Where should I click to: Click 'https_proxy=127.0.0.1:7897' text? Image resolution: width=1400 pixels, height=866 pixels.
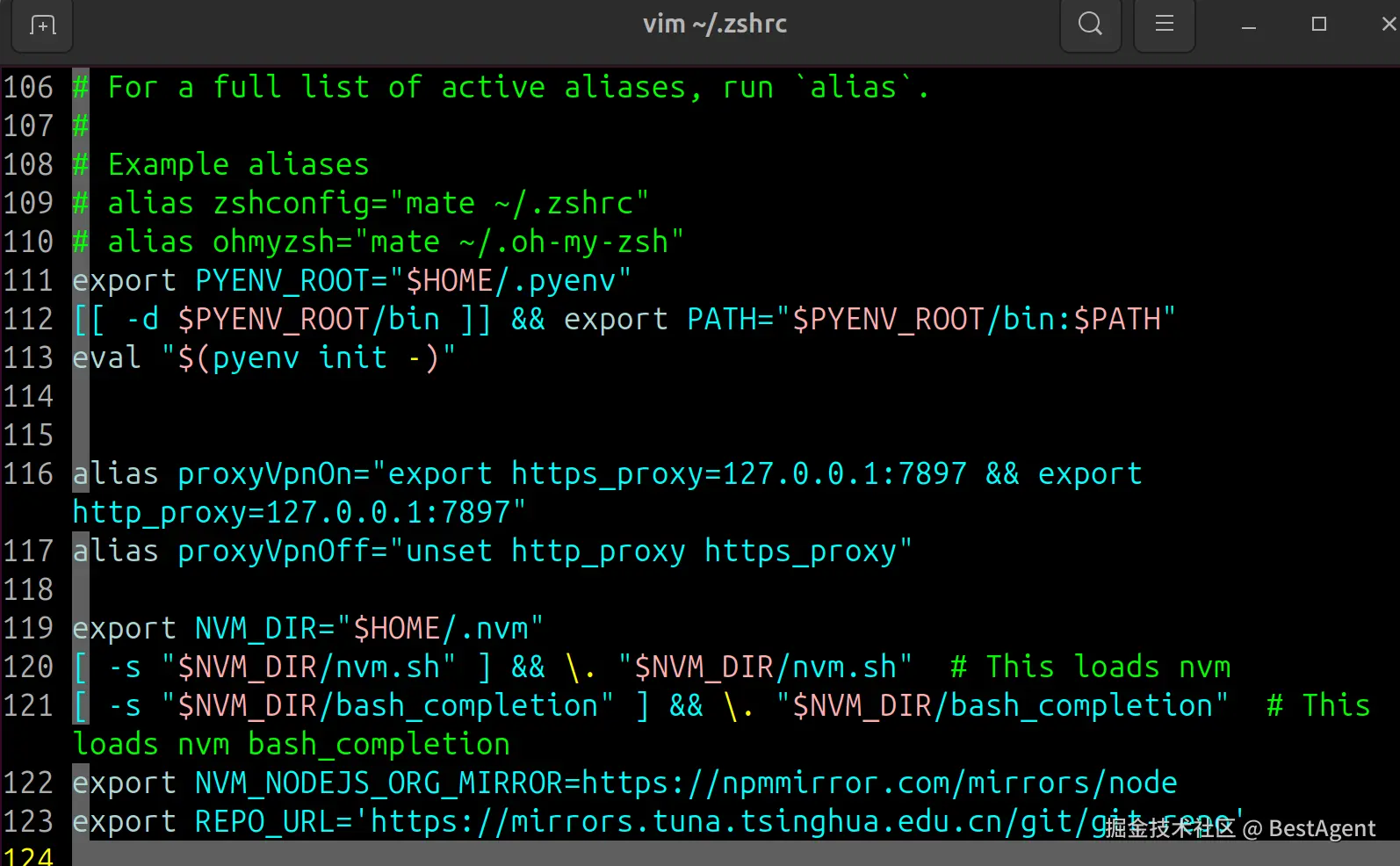[739, 473]
